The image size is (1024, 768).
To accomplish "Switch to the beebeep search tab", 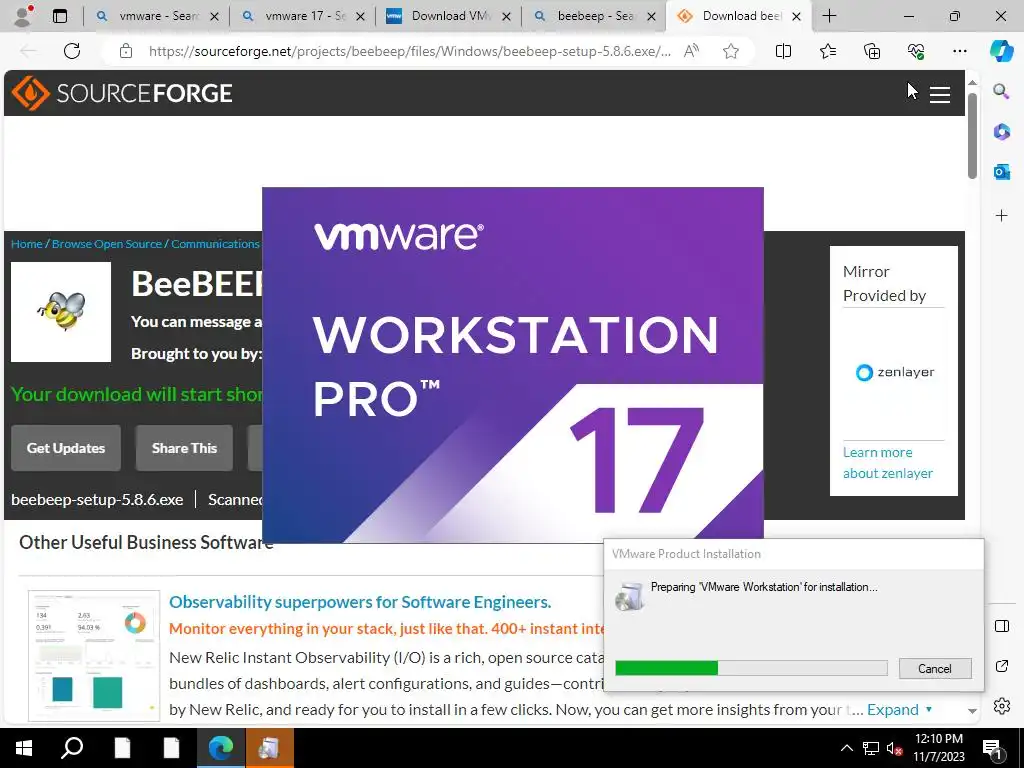I will pos(595,16).
